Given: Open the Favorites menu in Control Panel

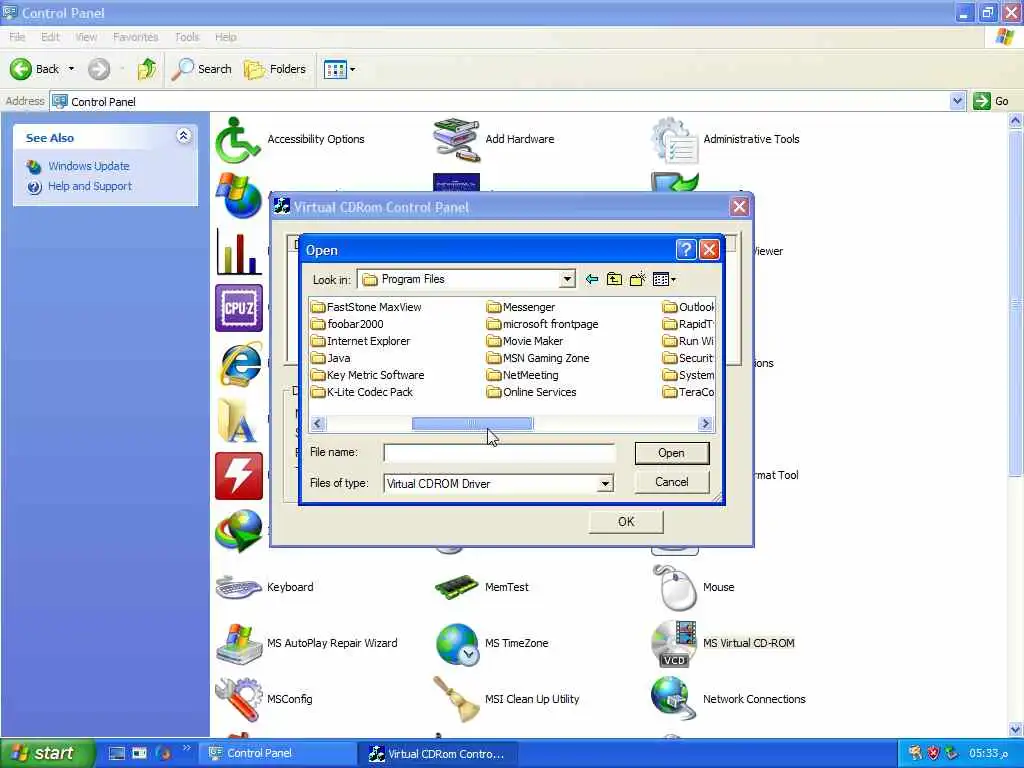Looking at the screenshot, I should [x=135, y=37].
